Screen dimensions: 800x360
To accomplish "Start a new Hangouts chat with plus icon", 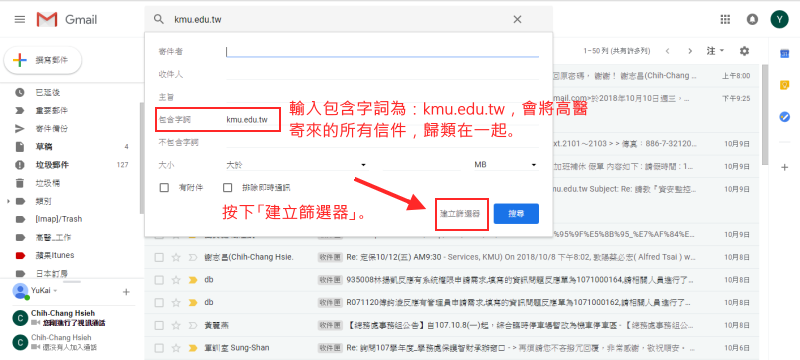I will pos(126,292).
